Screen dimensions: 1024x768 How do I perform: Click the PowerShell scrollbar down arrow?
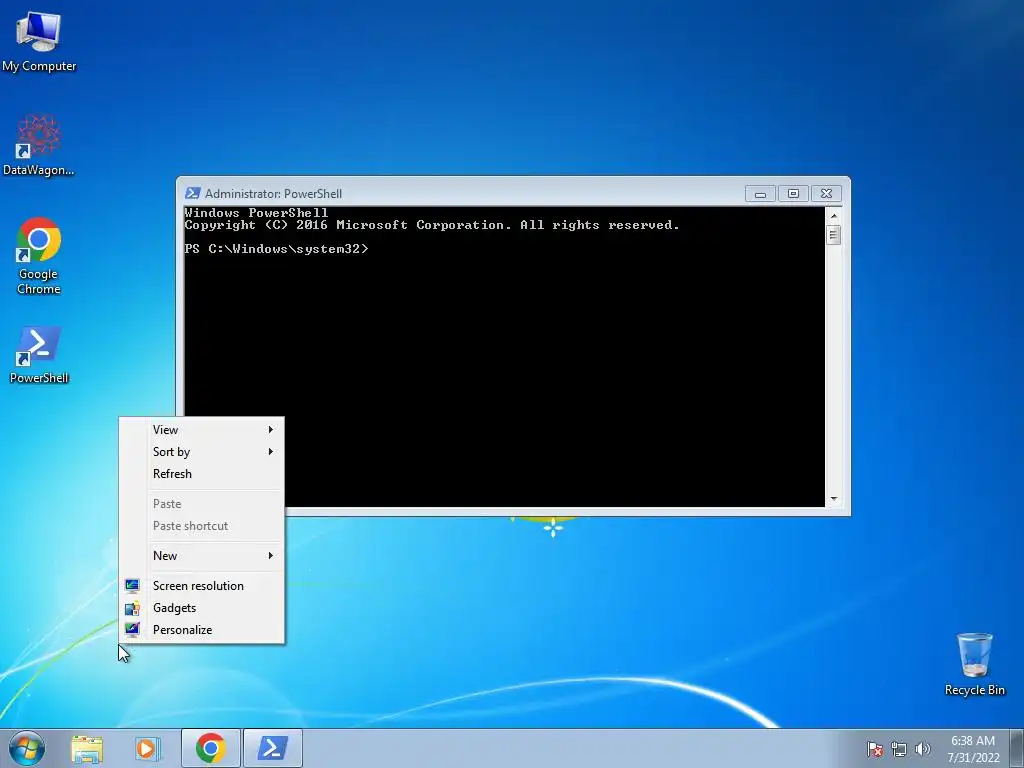pyautogui.click(x=834, y=499)
